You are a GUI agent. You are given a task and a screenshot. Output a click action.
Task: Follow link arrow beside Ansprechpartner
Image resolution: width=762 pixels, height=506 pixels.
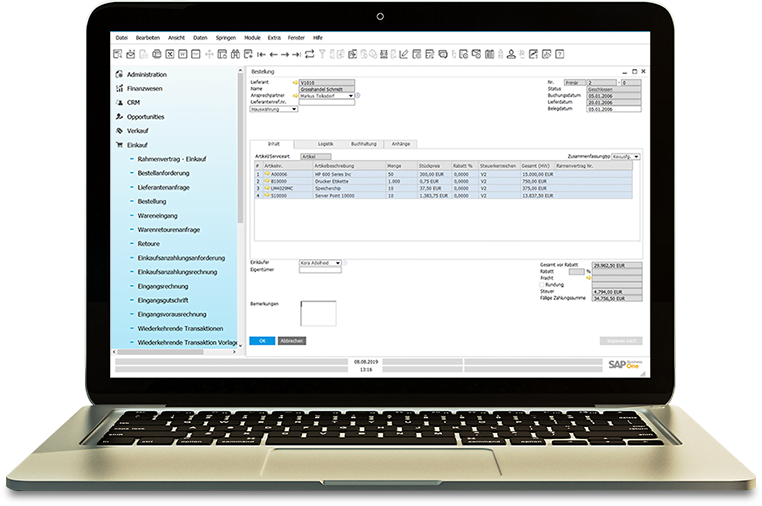click(x=295, y=96)
